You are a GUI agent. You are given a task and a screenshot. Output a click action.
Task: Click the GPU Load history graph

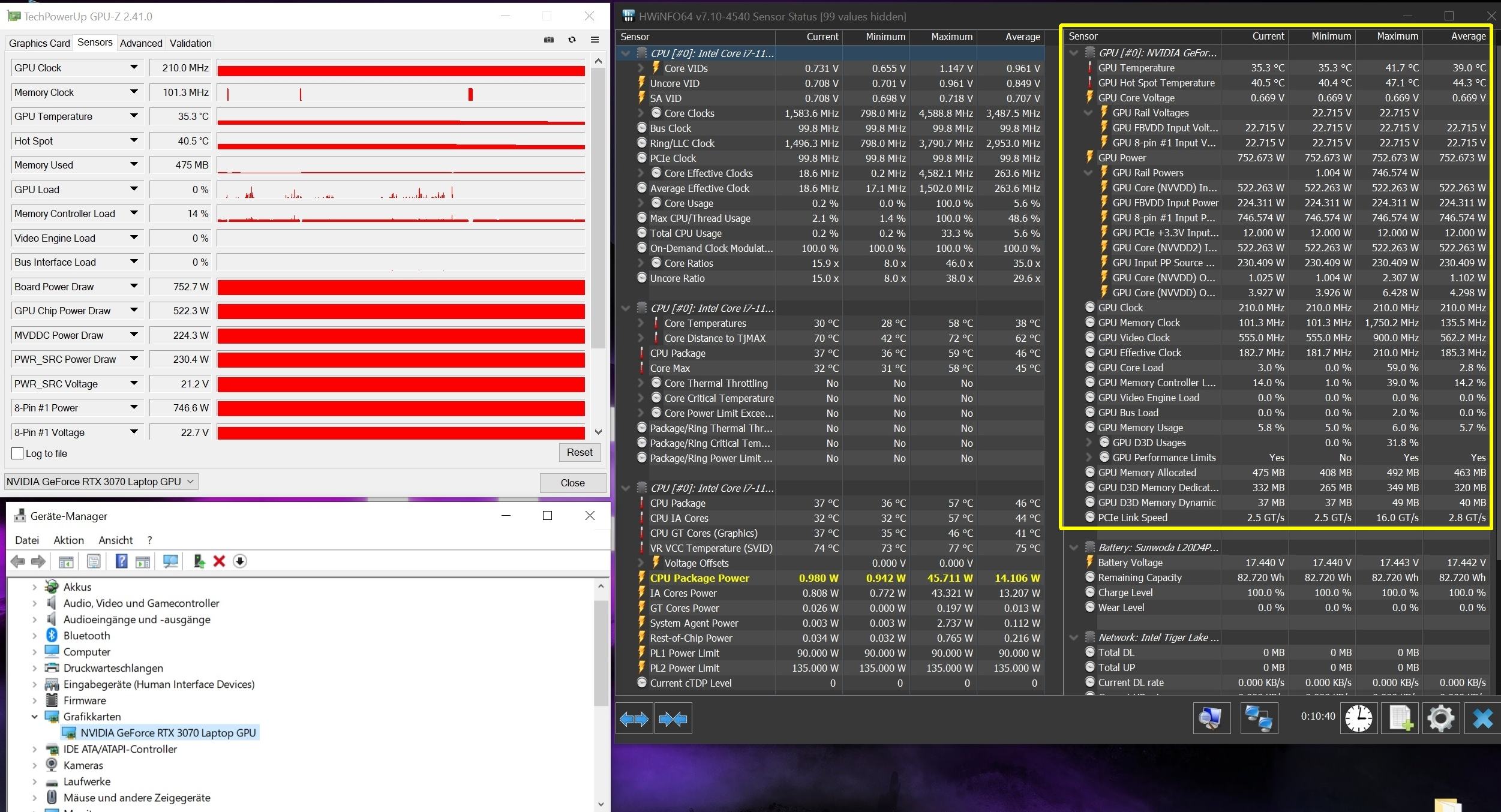pos(401,190)
